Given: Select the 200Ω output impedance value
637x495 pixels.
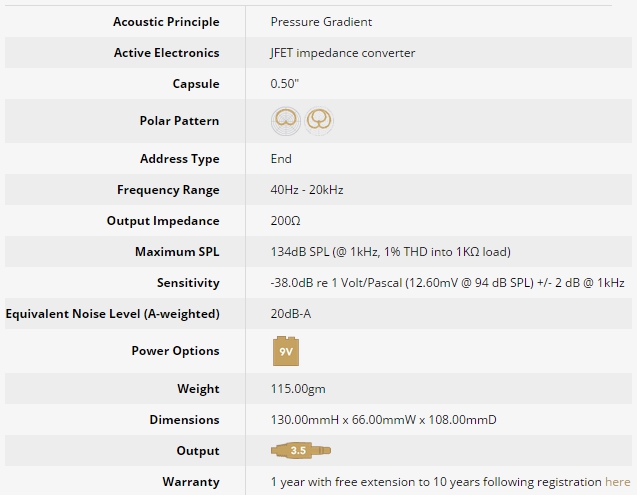Looking at the screenshot, I should 286,221.
